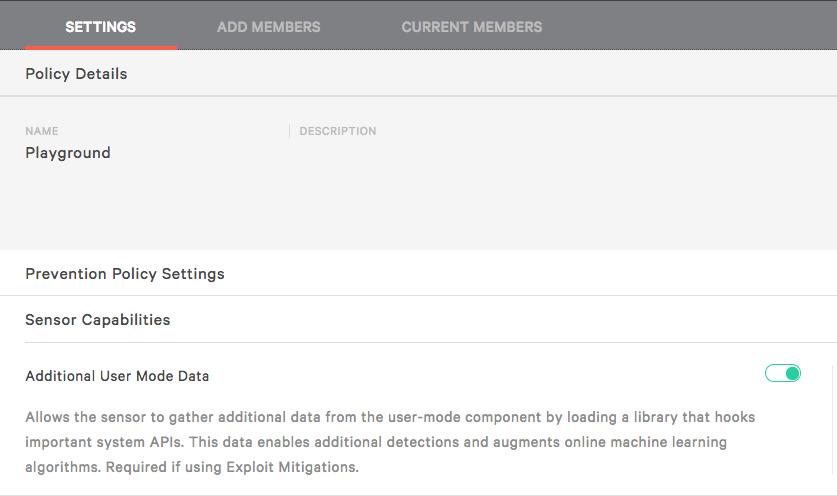Image resolution: width=837 pixels, height=496 pixels.
Task: Click the red underline beneath SETTINGS
Action: coord(101,48)
